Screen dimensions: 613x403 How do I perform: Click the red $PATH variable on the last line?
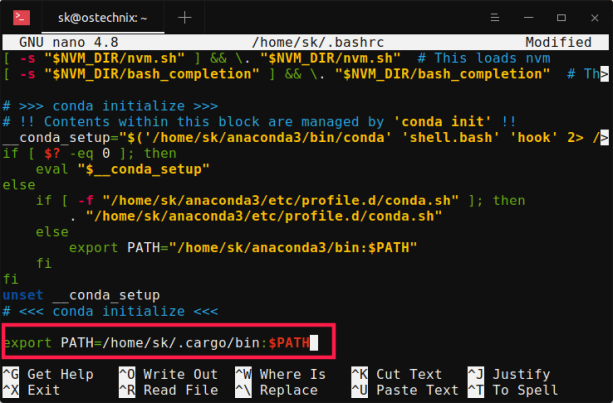289,343
